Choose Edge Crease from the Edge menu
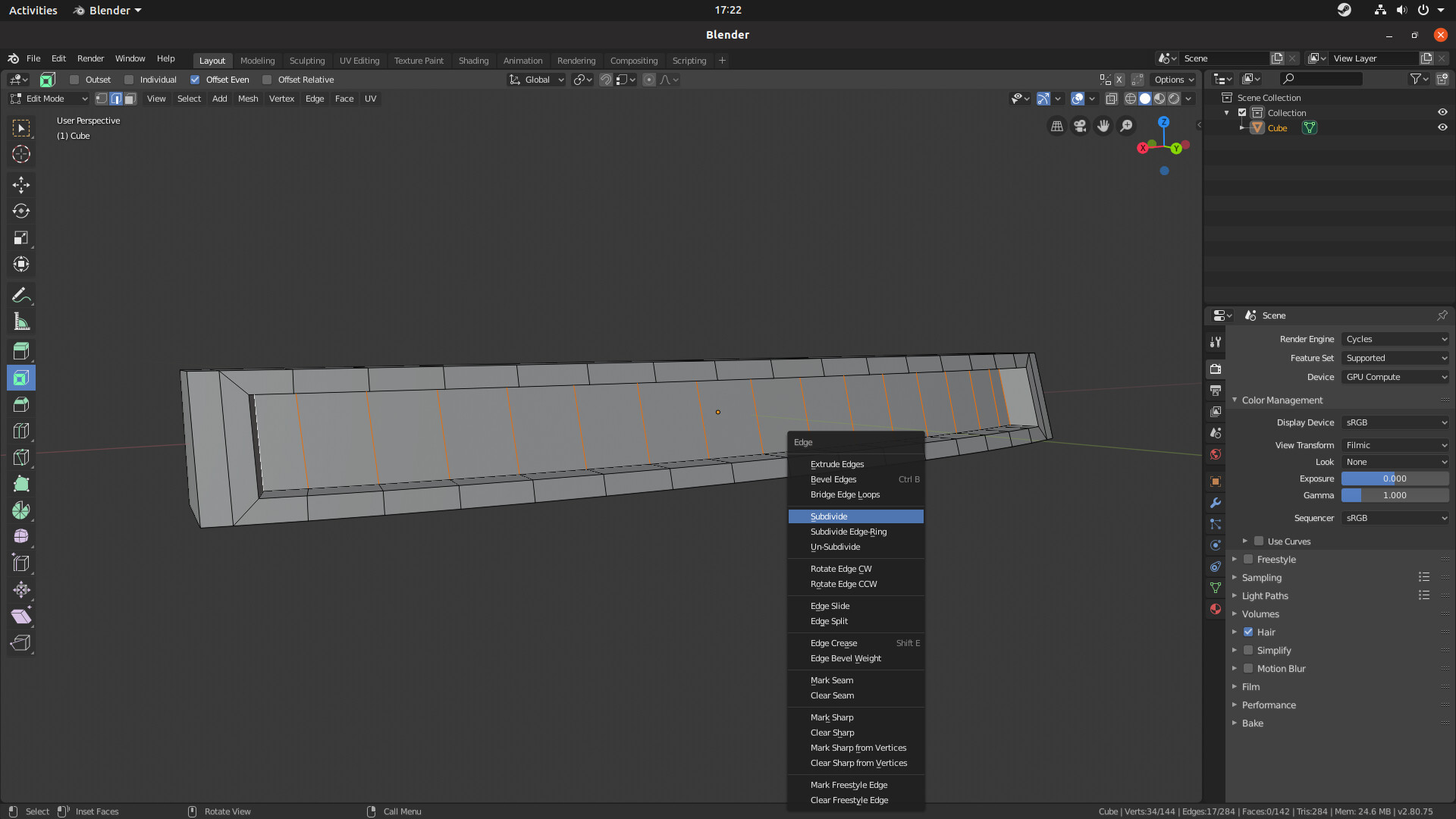Screen dimensions: 1456x819 856,643
